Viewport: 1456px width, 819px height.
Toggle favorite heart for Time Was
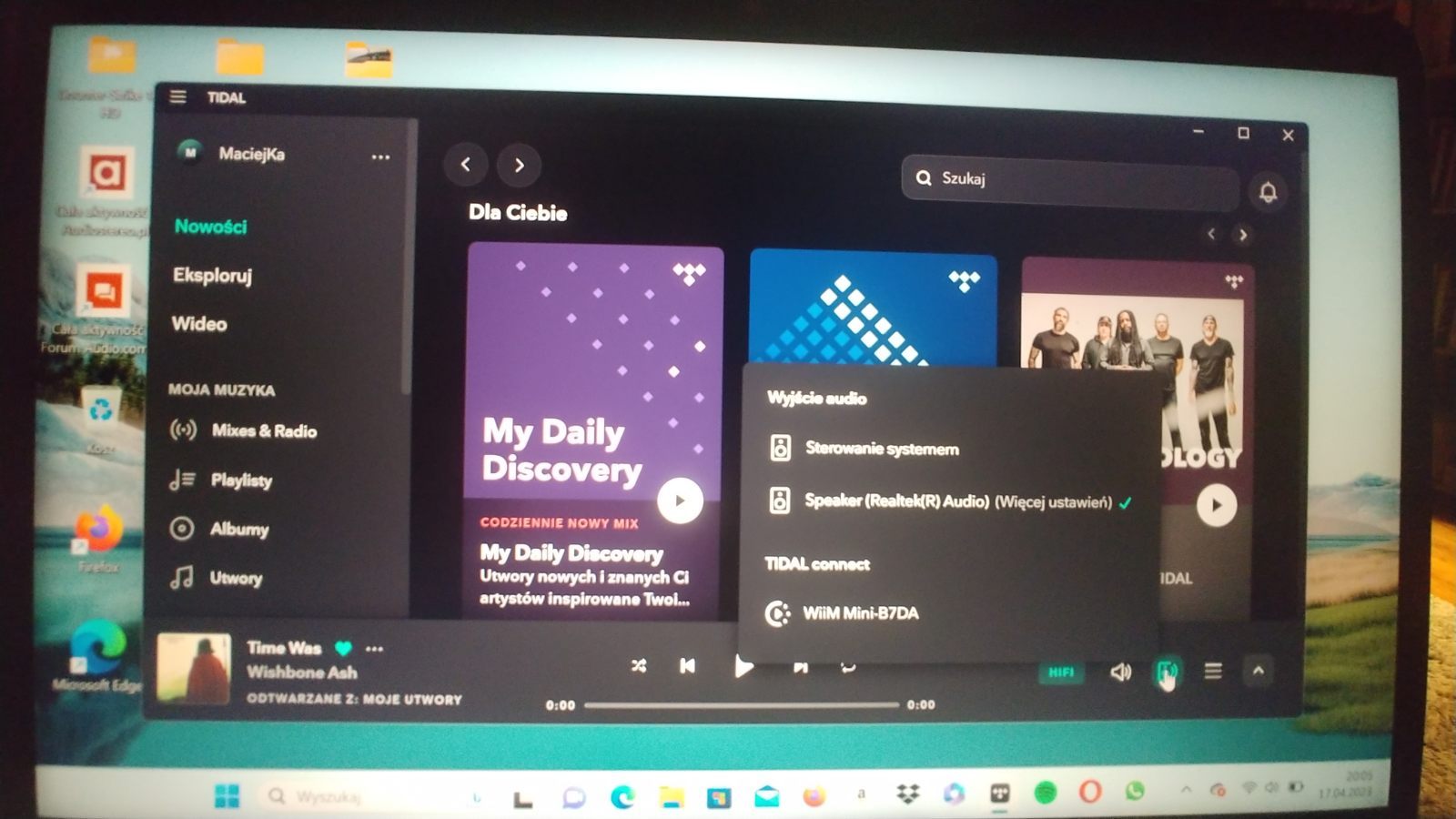pyautogui.click(x=343, y=649)
